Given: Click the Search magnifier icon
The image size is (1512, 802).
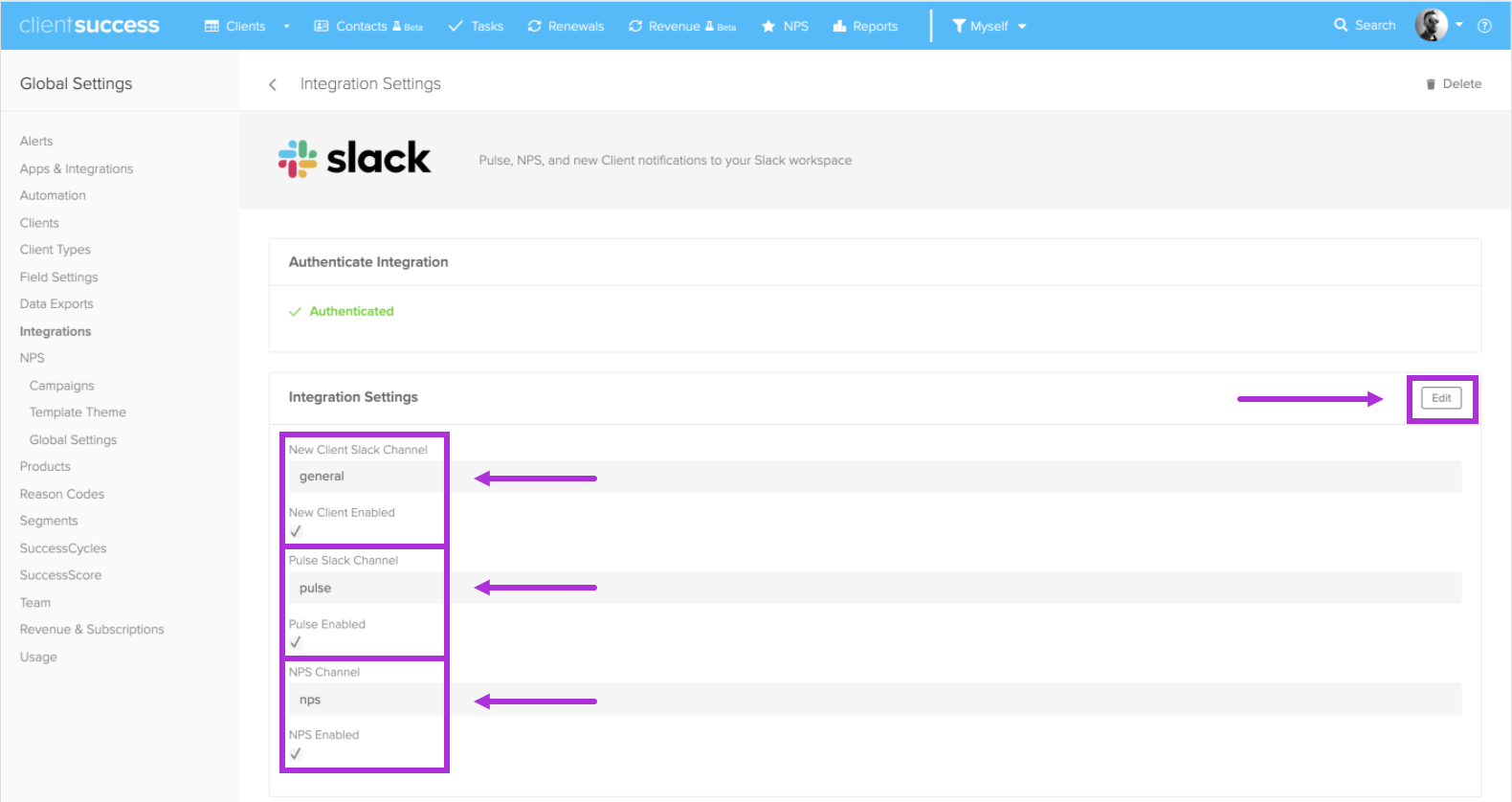Looking at the screenshot, I should click(1341, 25).
